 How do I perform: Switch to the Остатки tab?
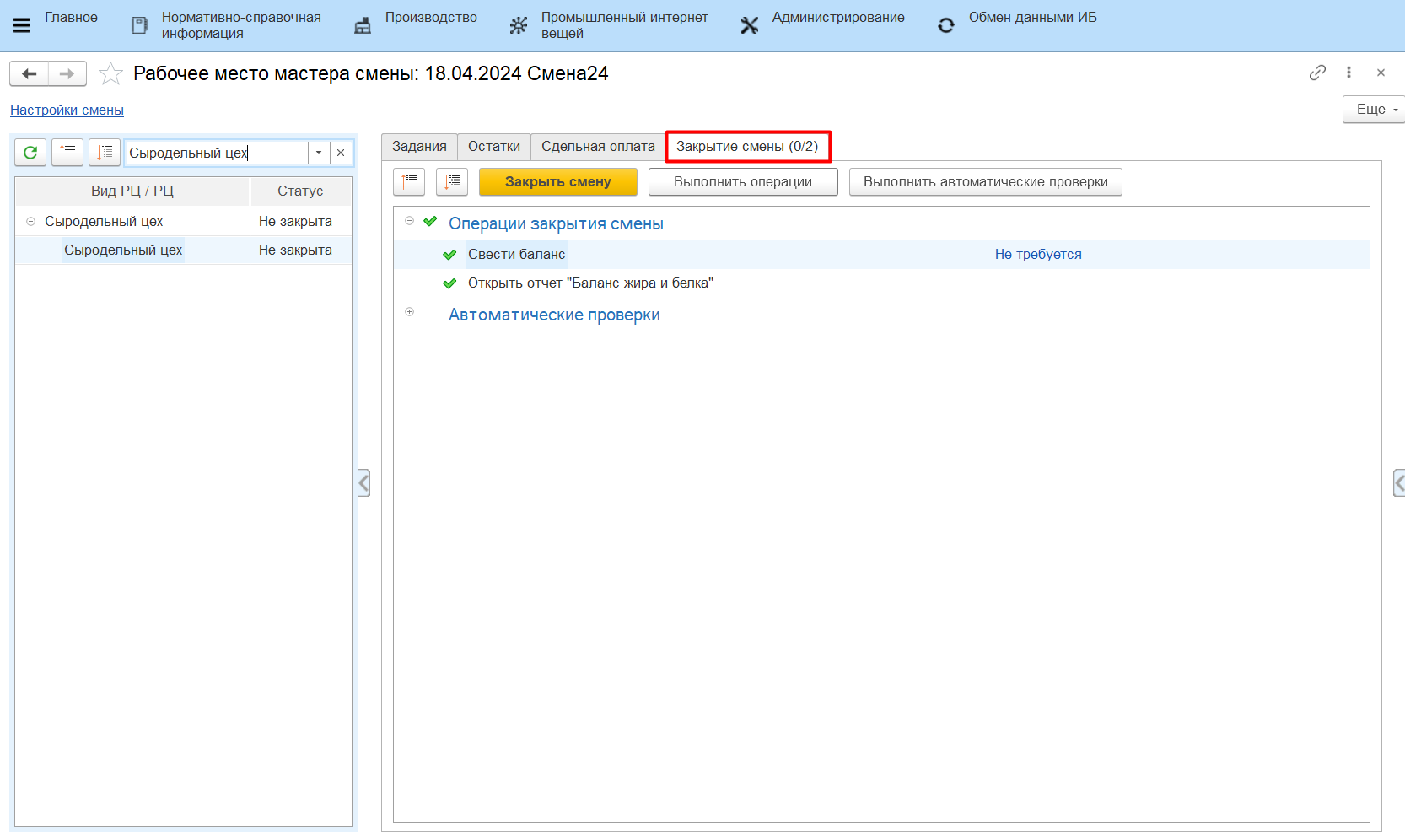(493, 147)
